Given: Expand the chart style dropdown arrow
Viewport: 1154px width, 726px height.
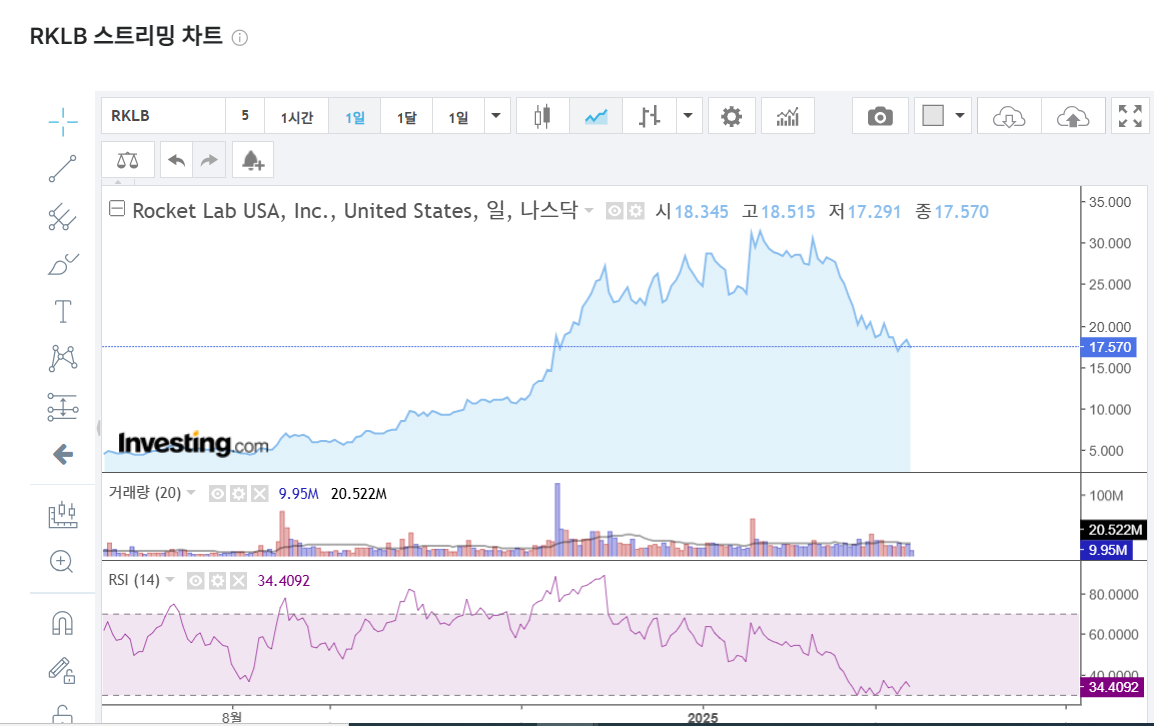Looking at the screenshot, I should tap(688, 116).
